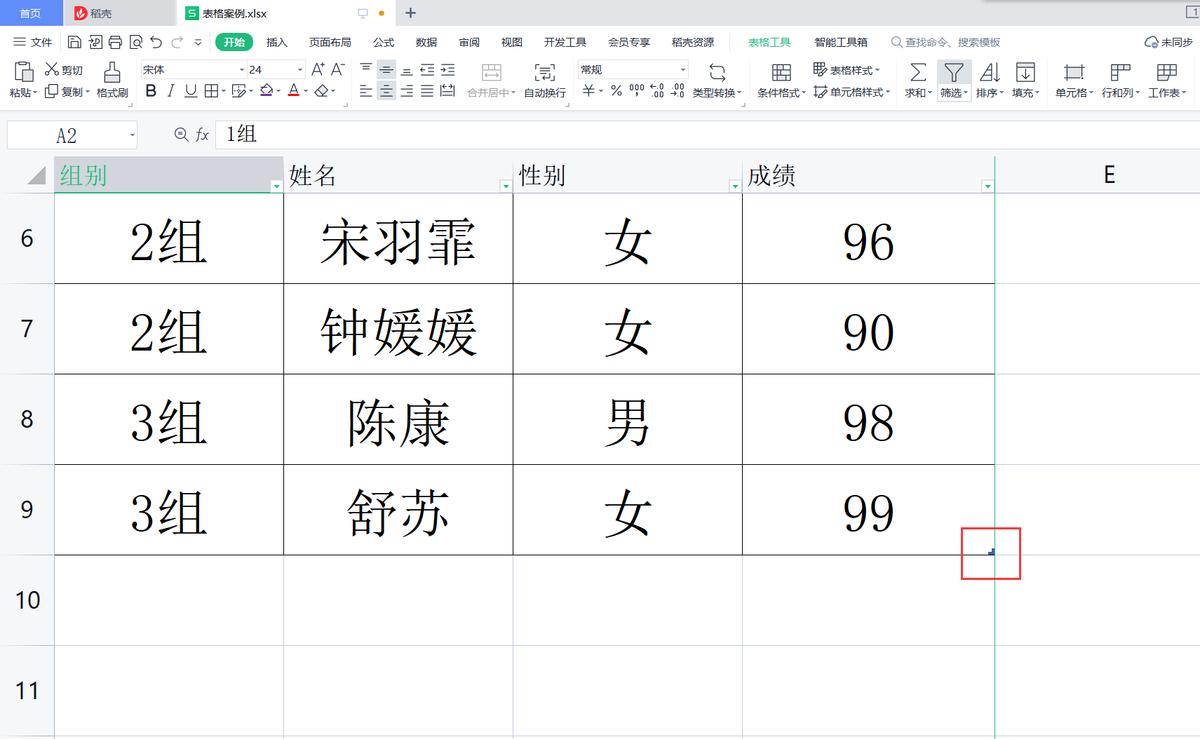The image size is (1200, 739).
Task: Toggle bold formatting
Action: pyautogui.click(x=151, y=90)
